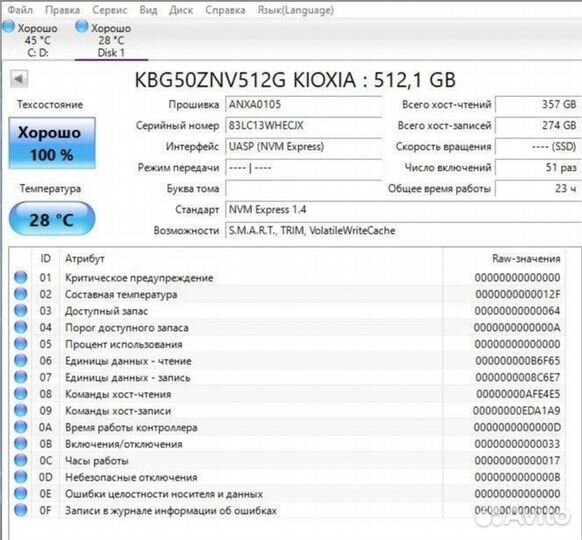The image size is (582, 540).
Task: Open the Файл menu
Action: tap(20, 10)
